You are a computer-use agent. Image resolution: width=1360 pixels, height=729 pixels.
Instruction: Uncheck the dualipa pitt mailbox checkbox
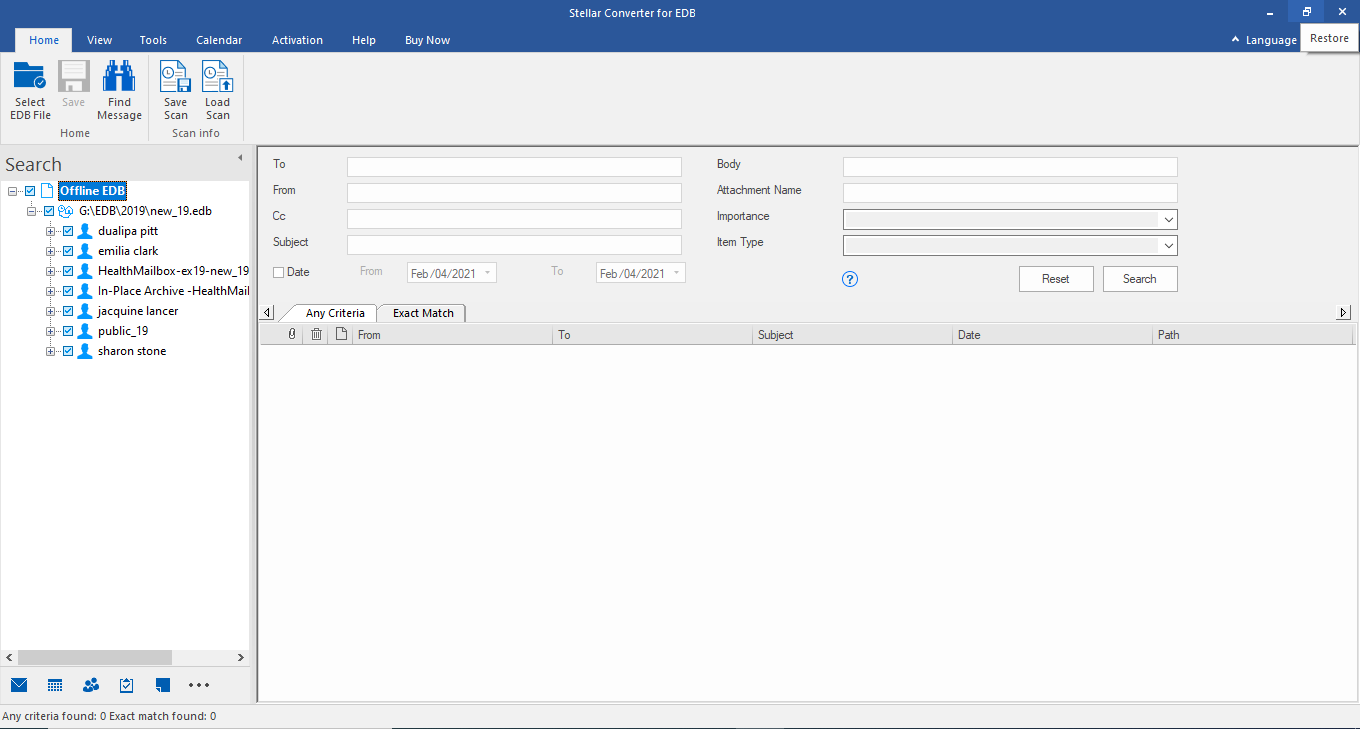click(68, 231)
